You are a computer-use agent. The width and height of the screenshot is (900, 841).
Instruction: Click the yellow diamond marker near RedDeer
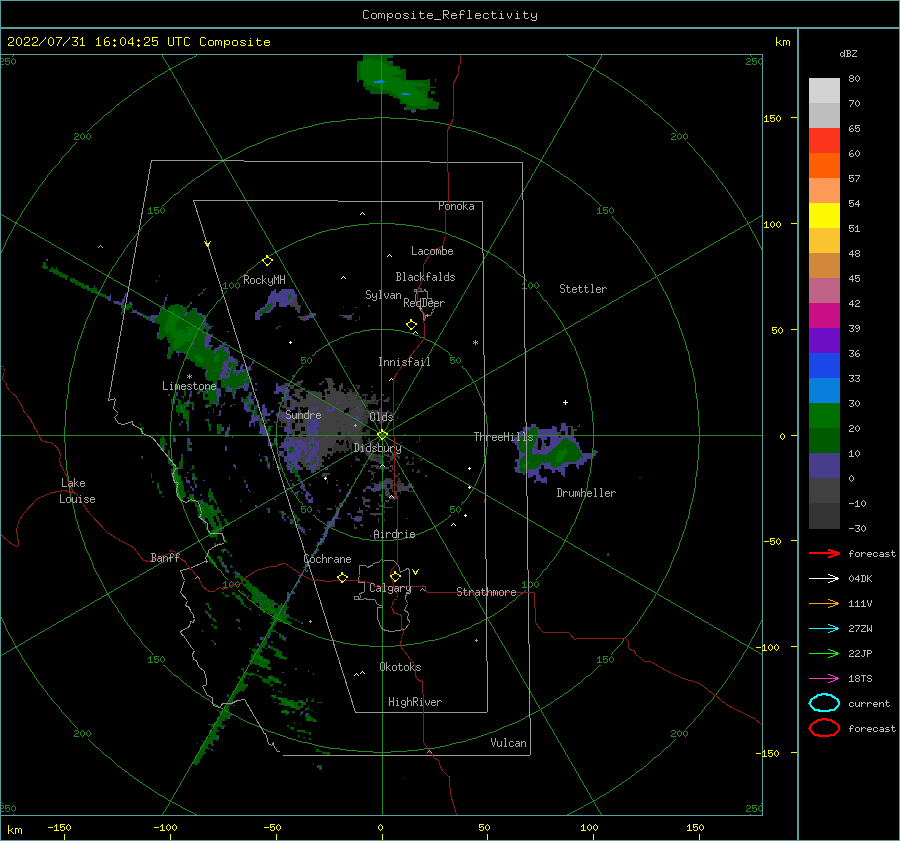tap(411, 325)
